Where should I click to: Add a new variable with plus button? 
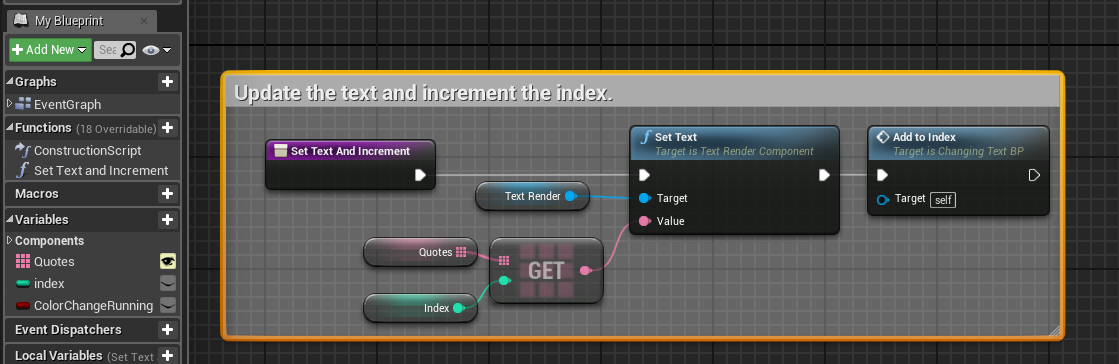(168, 219)
